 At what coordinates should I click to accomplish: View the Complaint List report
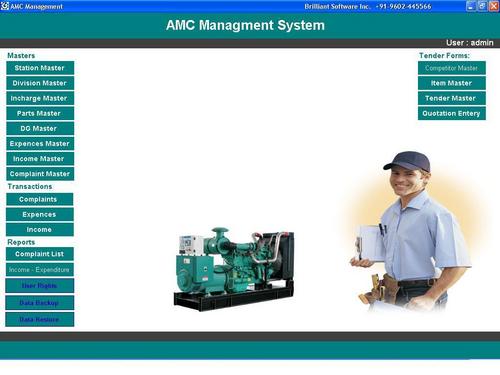(40, 254)
